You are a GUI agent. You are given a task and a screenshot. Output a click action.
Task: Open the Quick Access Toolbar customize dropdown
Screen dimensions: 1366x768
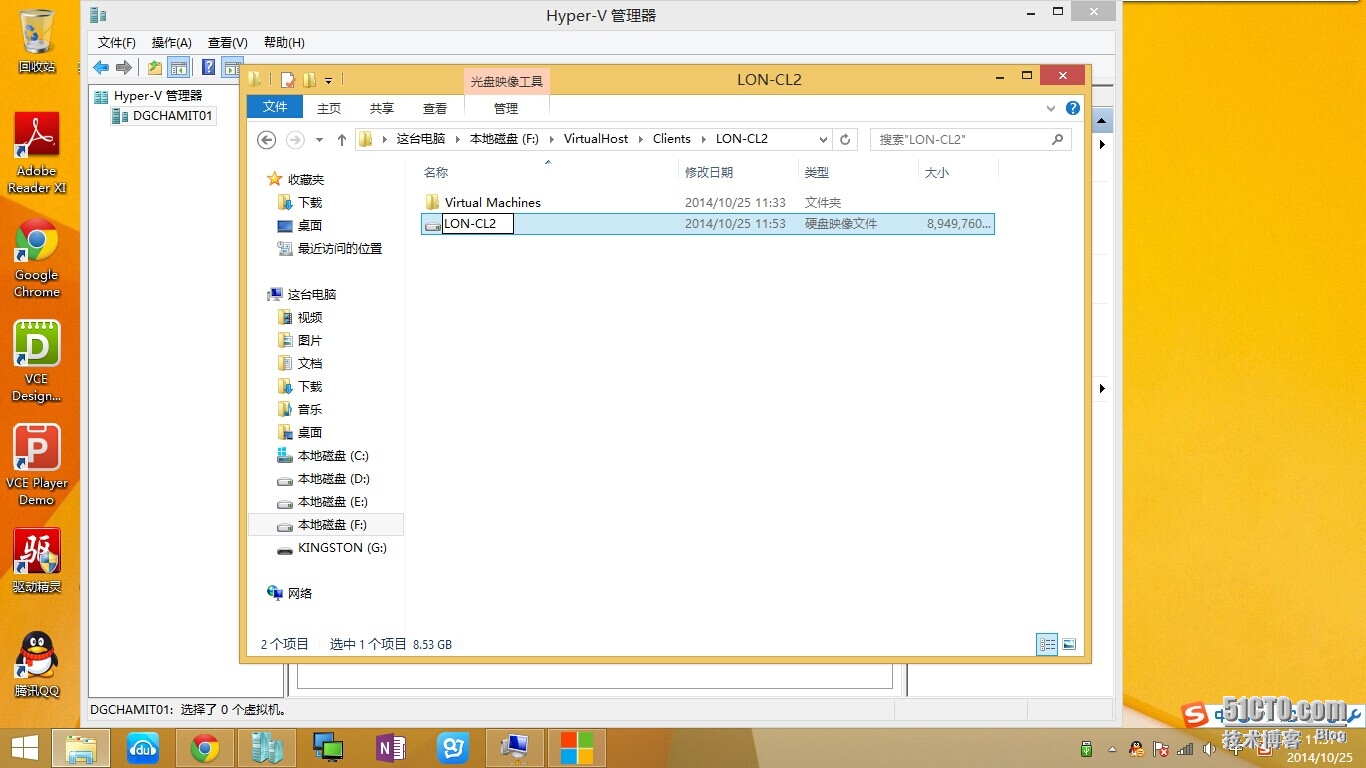pos(329,80)
